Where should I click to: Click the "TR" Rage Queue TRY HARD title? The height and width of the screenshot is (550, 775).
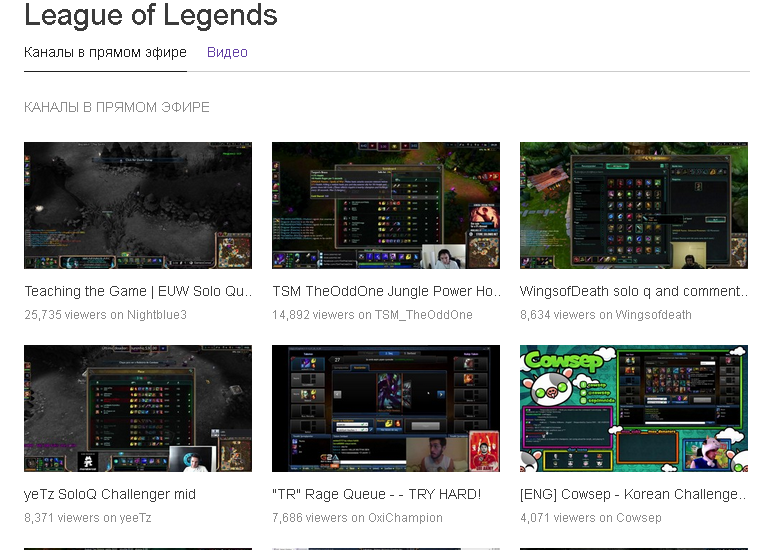377,495
